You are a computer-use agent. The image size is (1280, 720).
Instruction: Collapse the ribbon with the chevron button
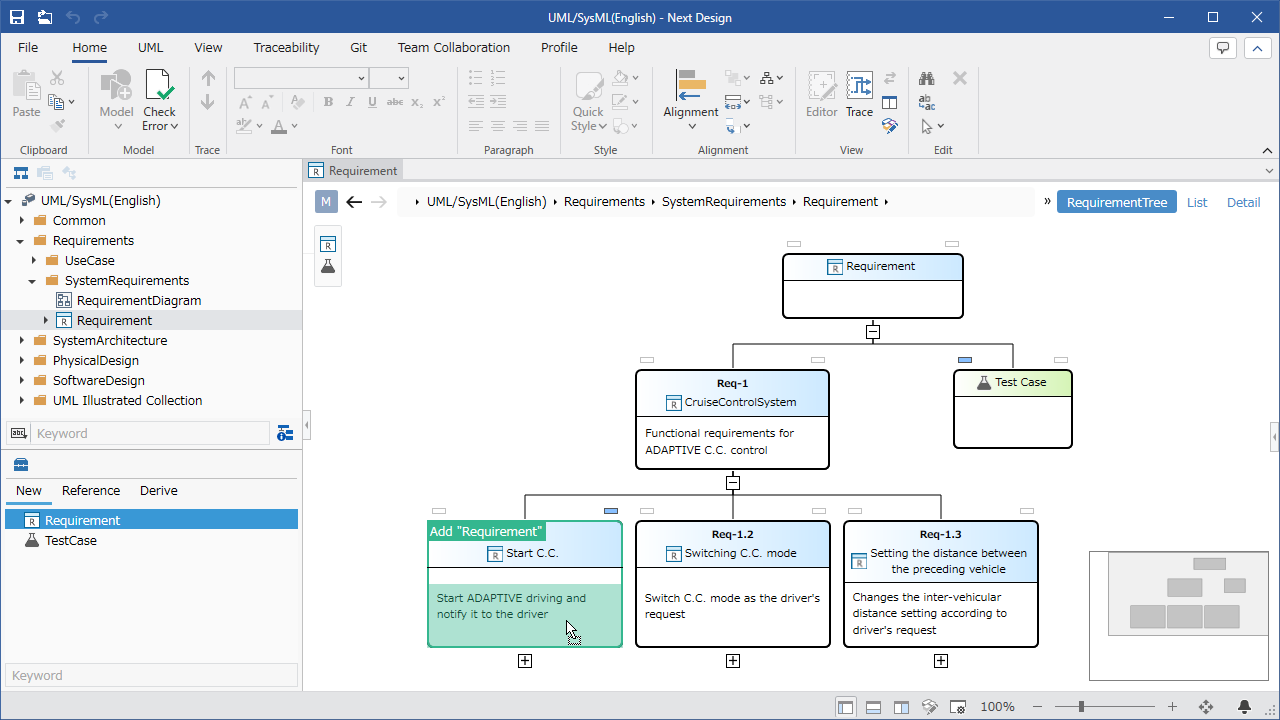point(1256,48)
